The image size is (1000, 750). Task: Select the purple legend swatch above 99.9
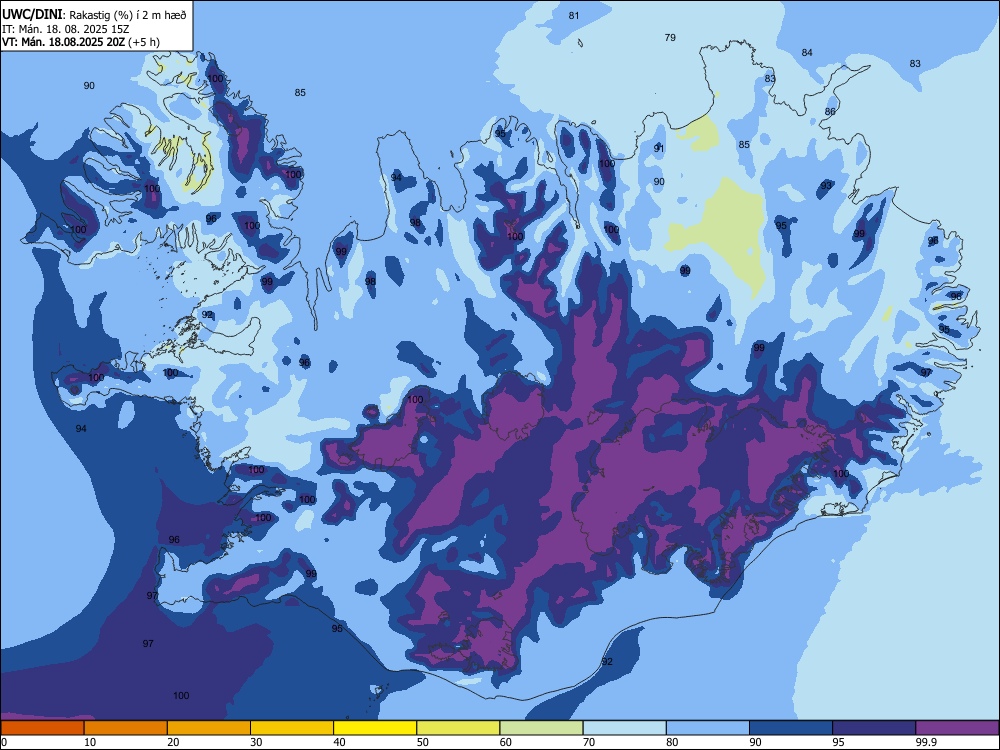(x=957, y=728)
